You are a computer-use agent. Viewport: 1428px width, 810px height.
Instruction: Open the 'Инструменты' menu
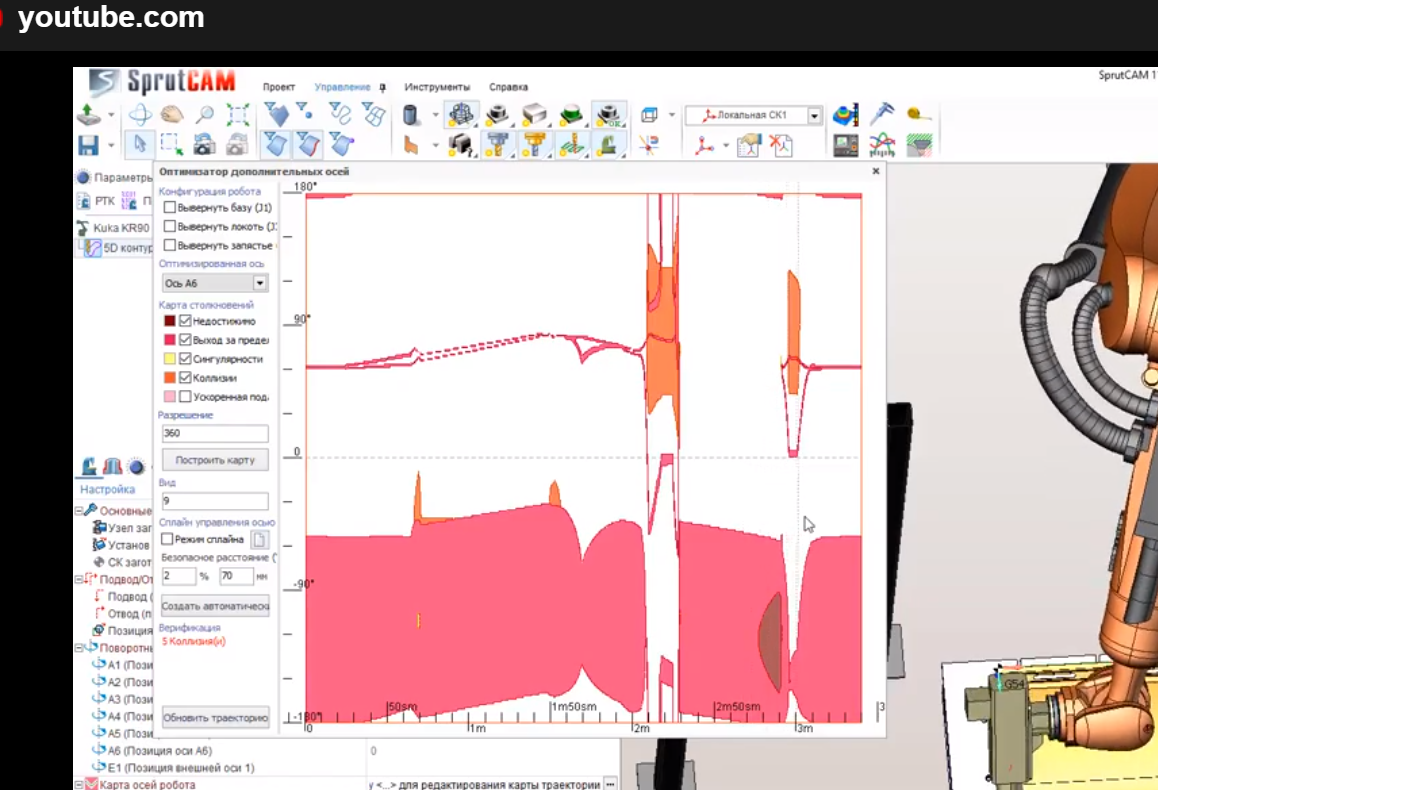tap(437, 87)
